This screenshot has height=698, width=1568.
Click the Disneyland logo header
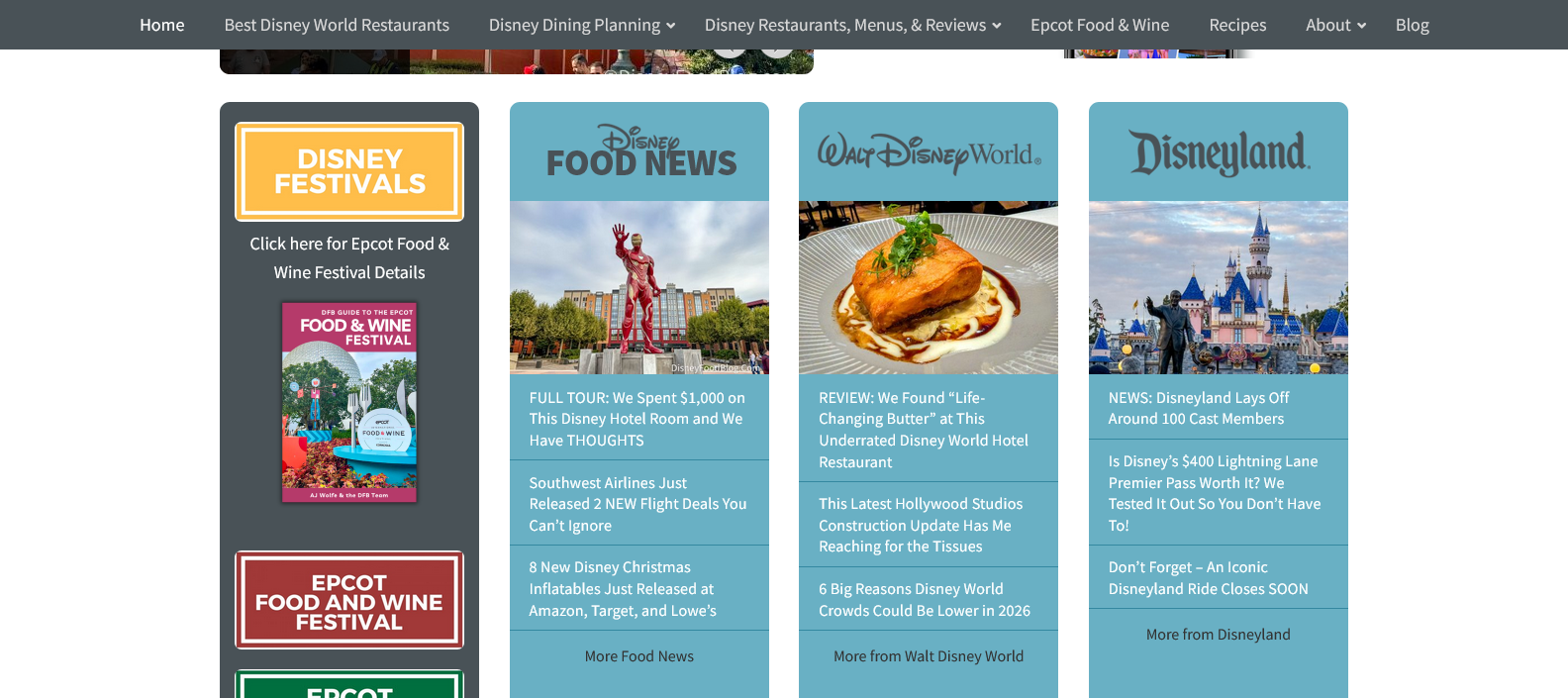tap(1219, 153)
